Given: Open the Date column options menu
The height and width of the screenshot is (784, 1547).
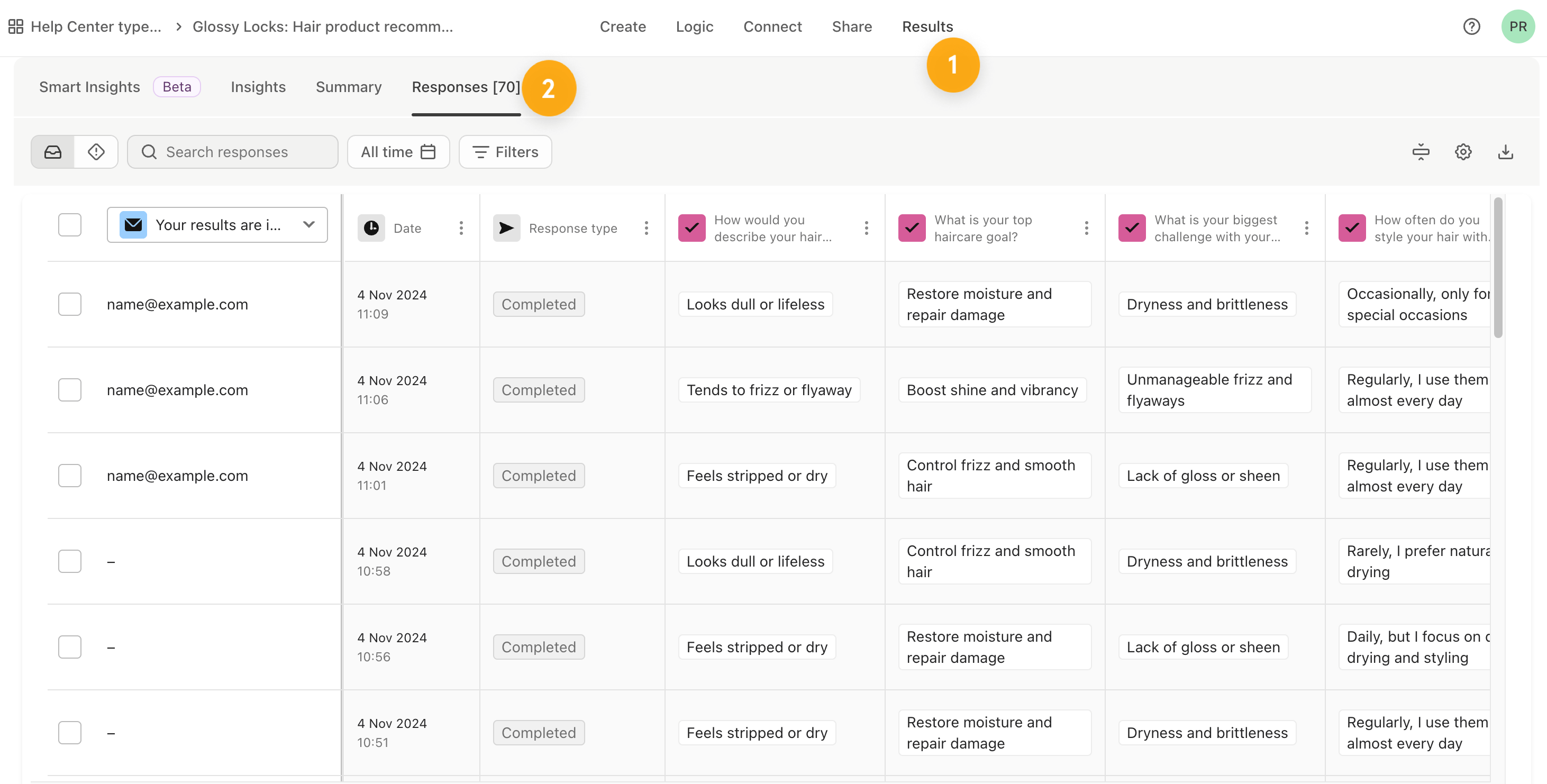Looking at the screenshot, I should 461,228.
